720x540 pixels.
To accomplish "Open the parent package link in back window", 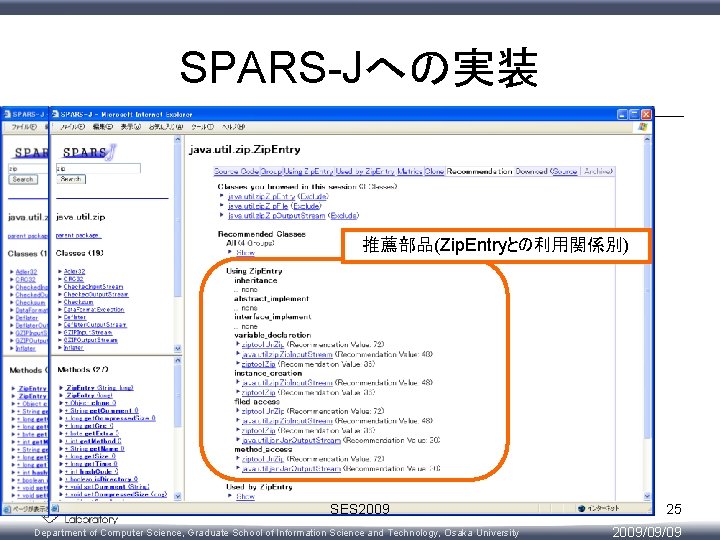I will coord(27,236).
